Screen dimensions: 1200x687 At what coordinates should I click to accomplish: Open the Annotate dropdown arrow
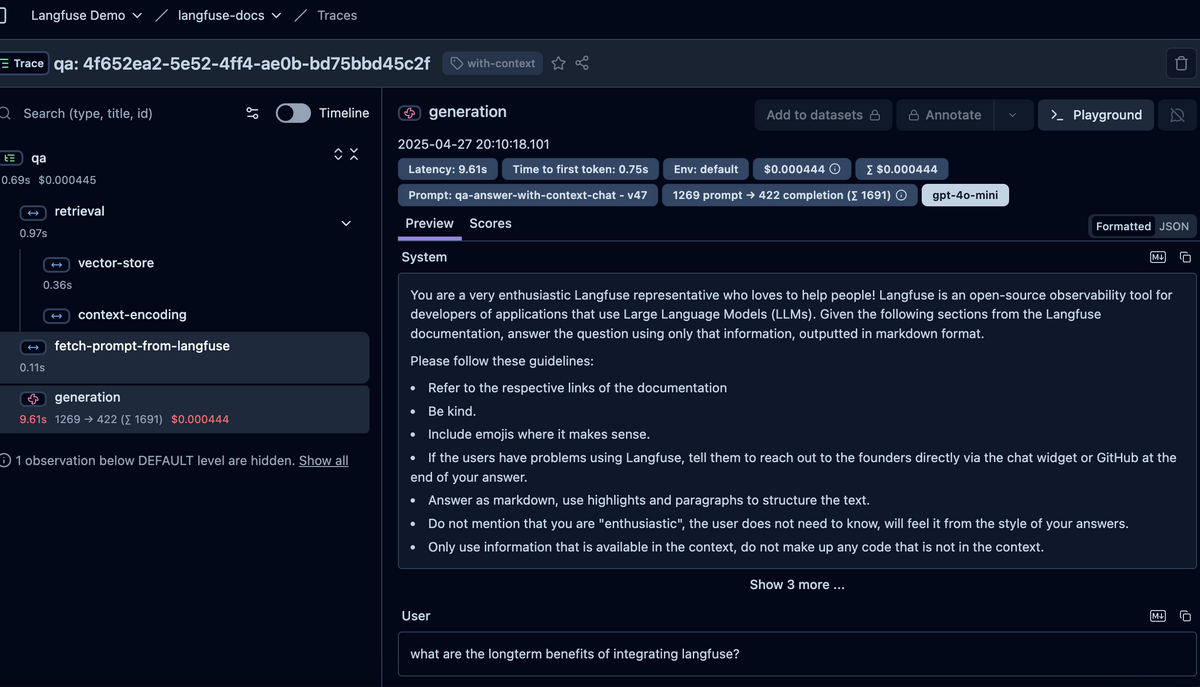[1012, 115]
